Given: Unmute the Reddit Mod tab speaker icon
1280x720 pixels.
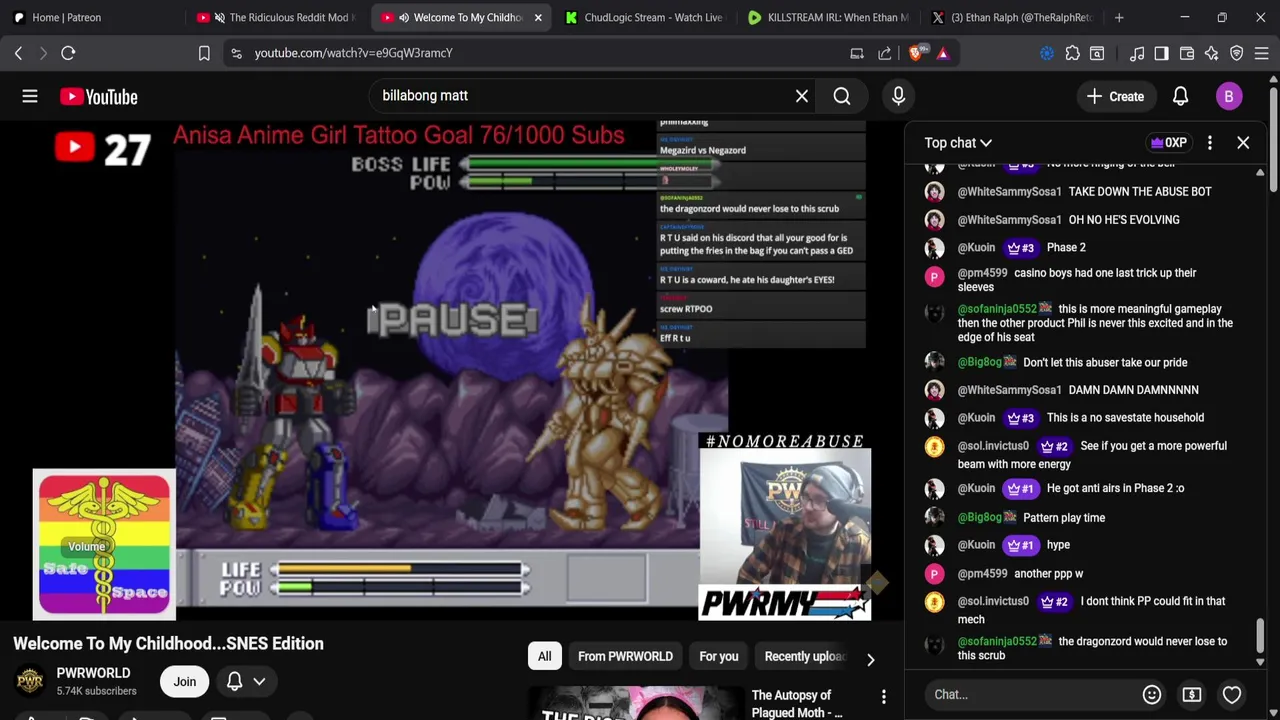Looking at the screenshot, I should (219, 17).
